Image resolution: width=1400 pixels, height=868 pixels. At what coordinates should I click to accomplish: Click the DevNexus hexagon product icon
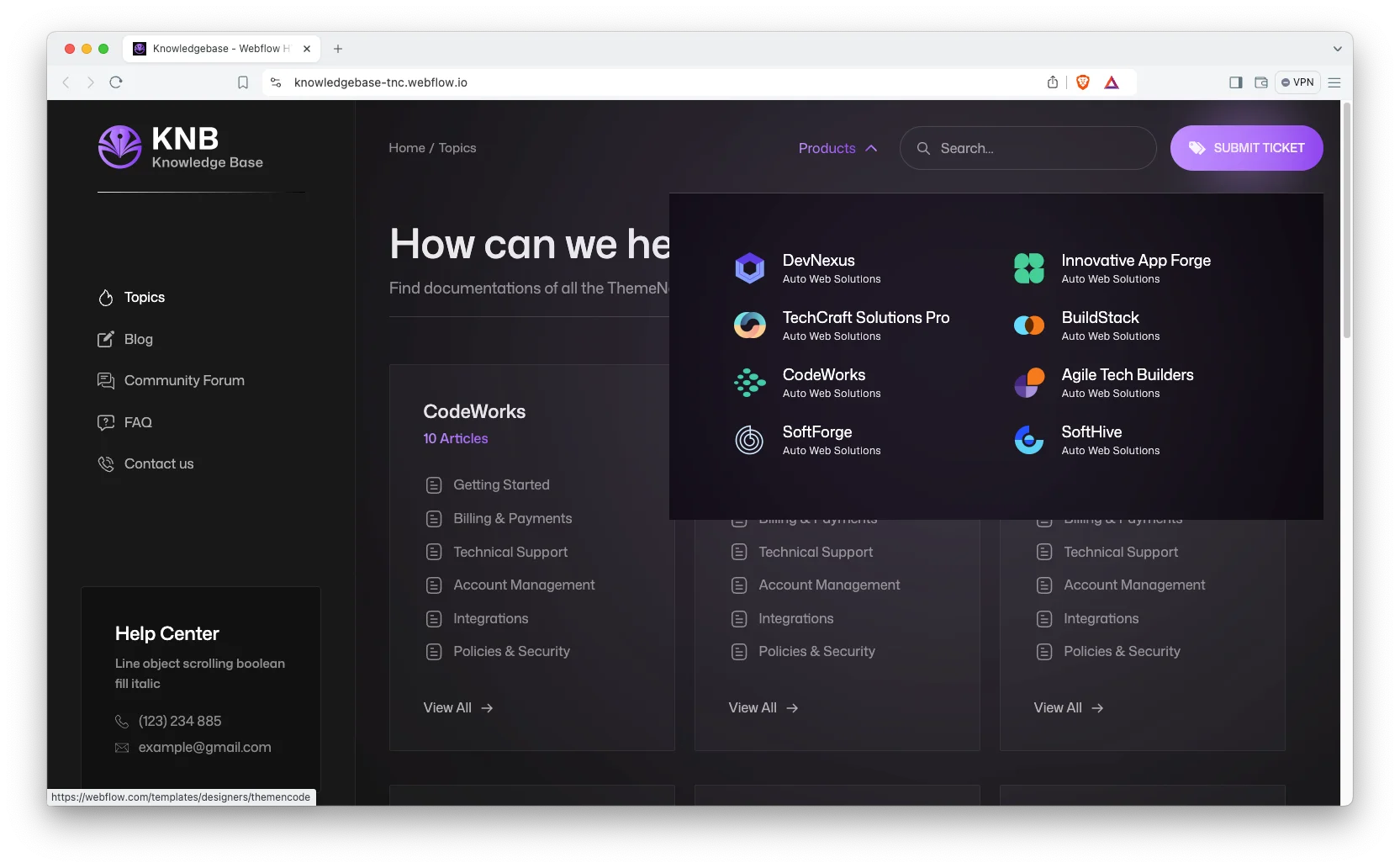pos(749,268)
